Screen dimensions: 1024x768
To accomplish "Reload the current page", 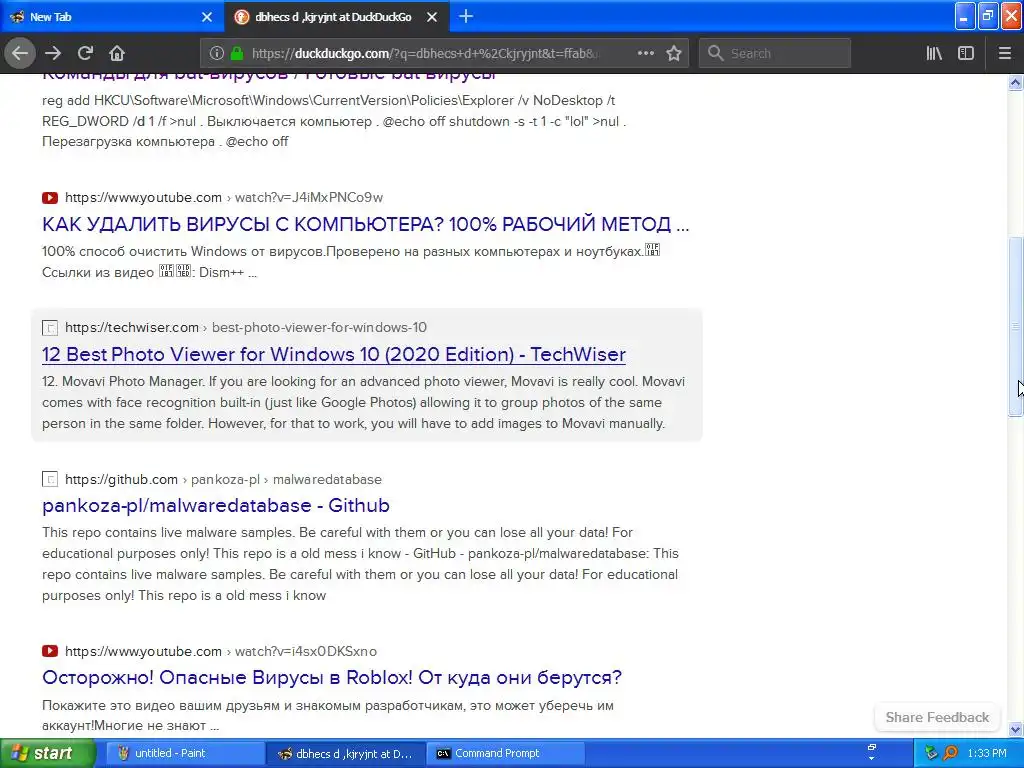I will tap(85, 54).
